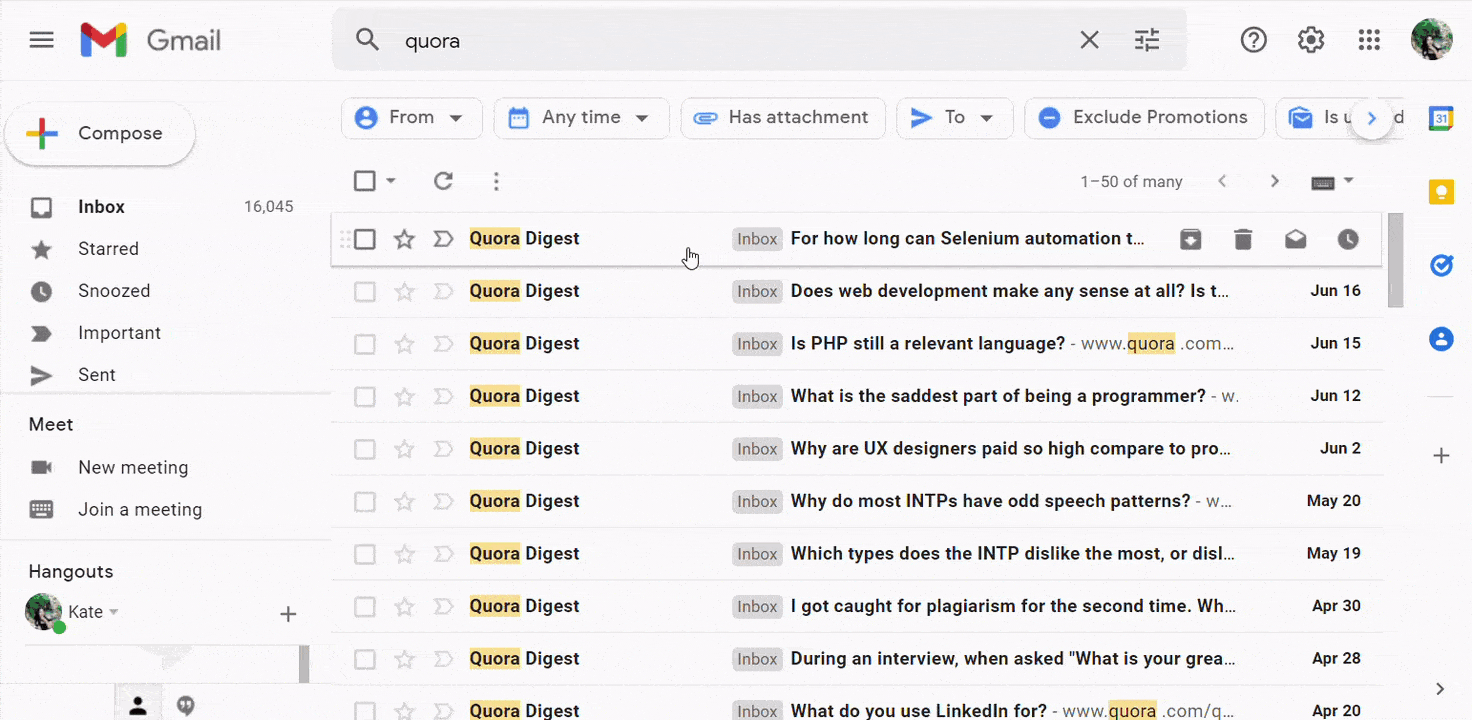Go to the Starred folder

[108, 249]
